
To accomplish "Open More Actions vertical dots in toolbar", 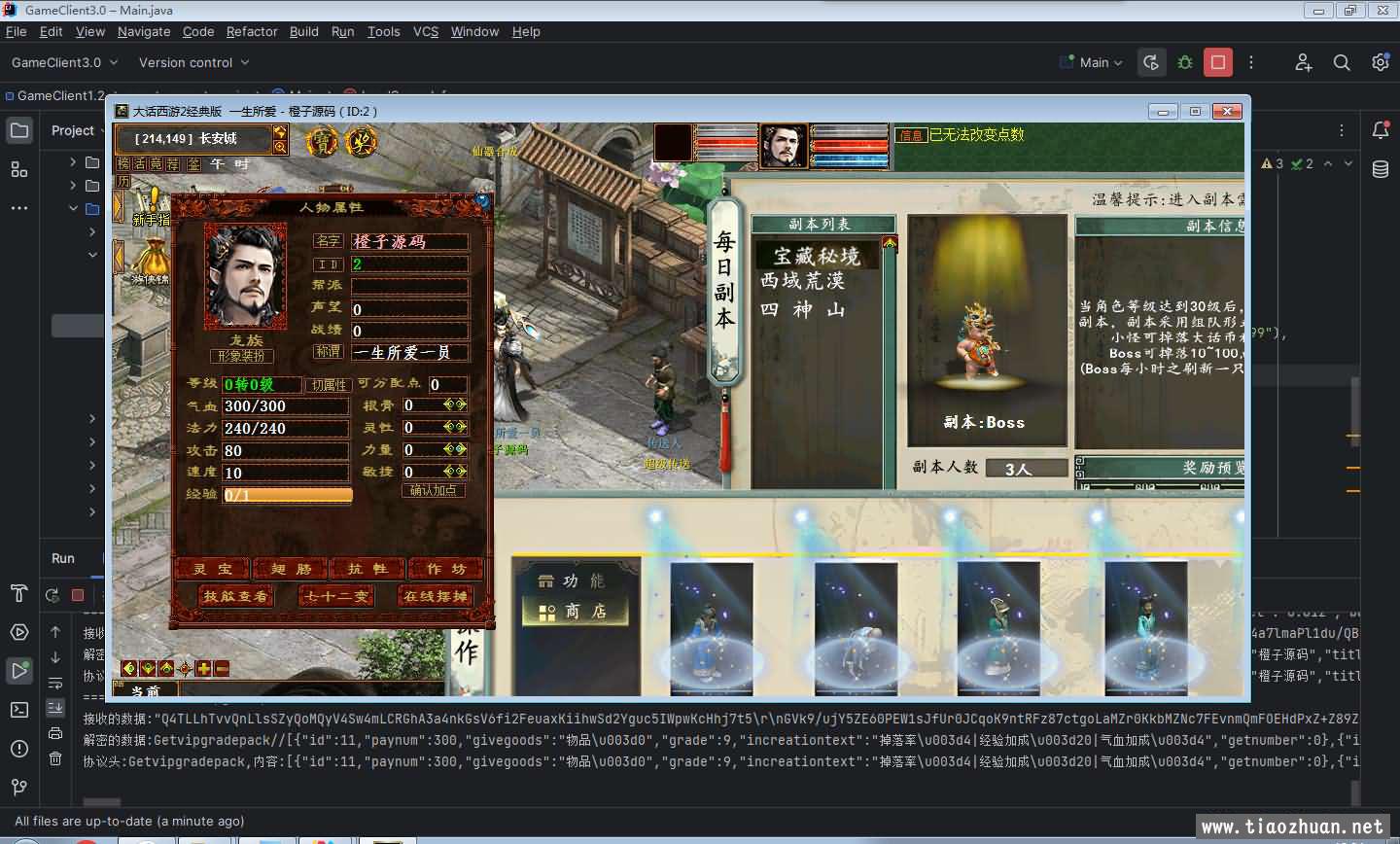I will 1251,62.
